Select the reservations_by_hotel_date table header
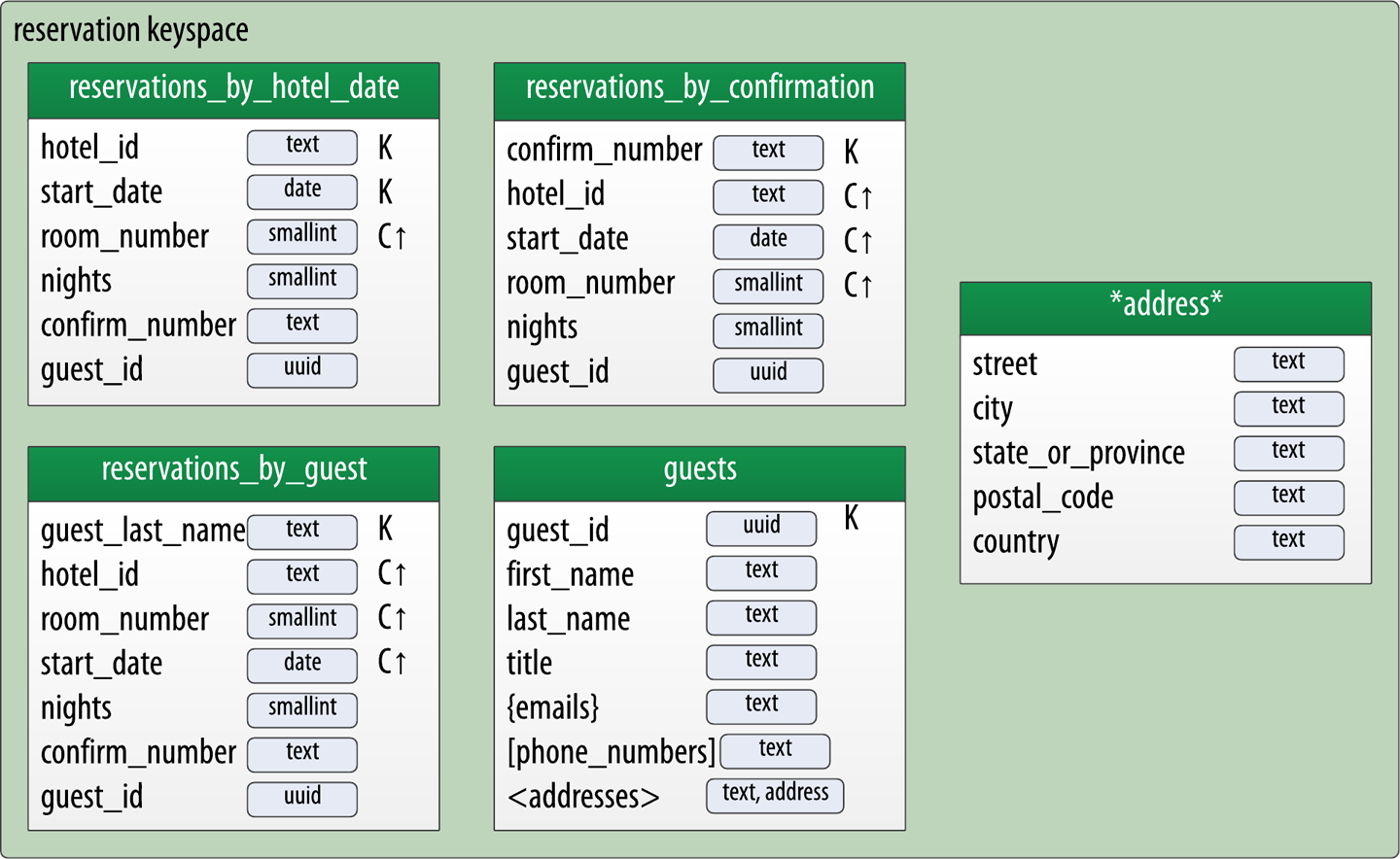Screen dimensions: 1400x859 [233, 90]
